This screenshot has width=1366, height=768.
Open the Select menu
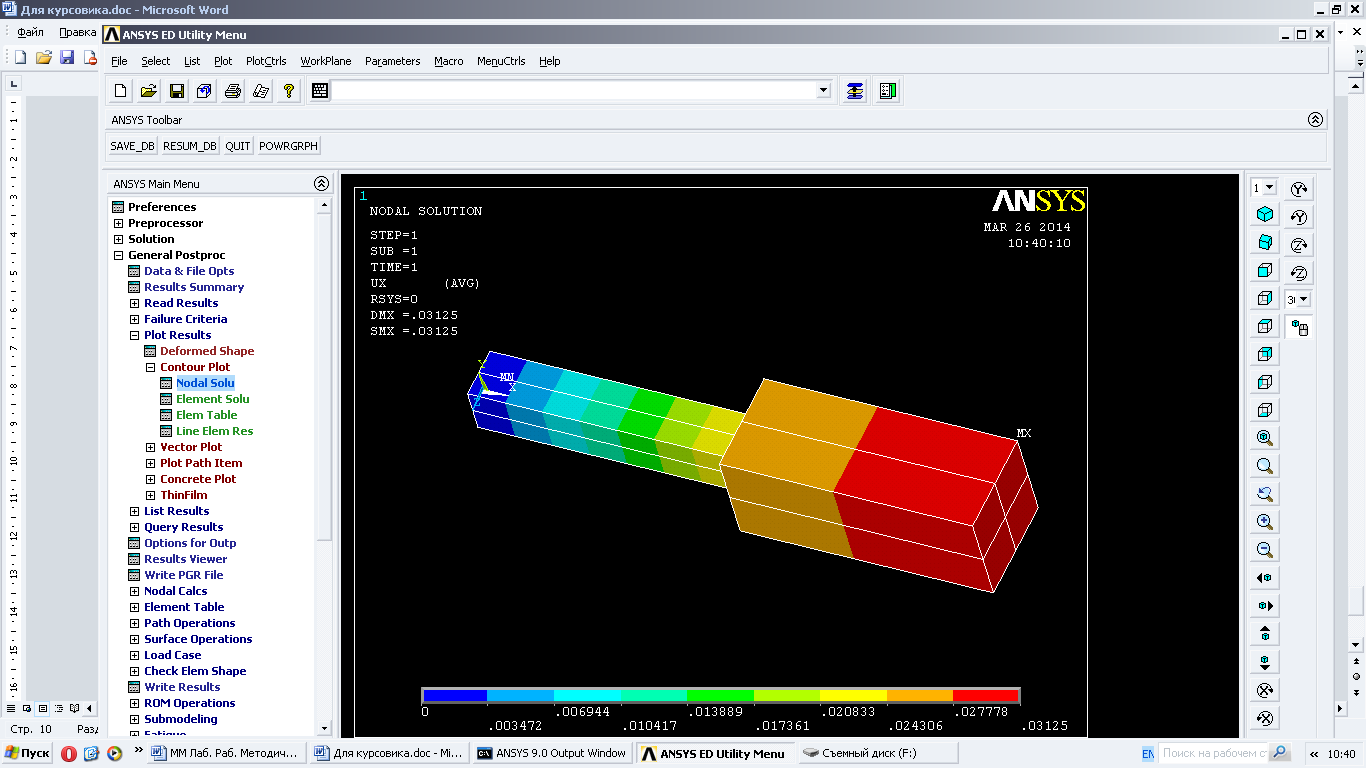155,61
